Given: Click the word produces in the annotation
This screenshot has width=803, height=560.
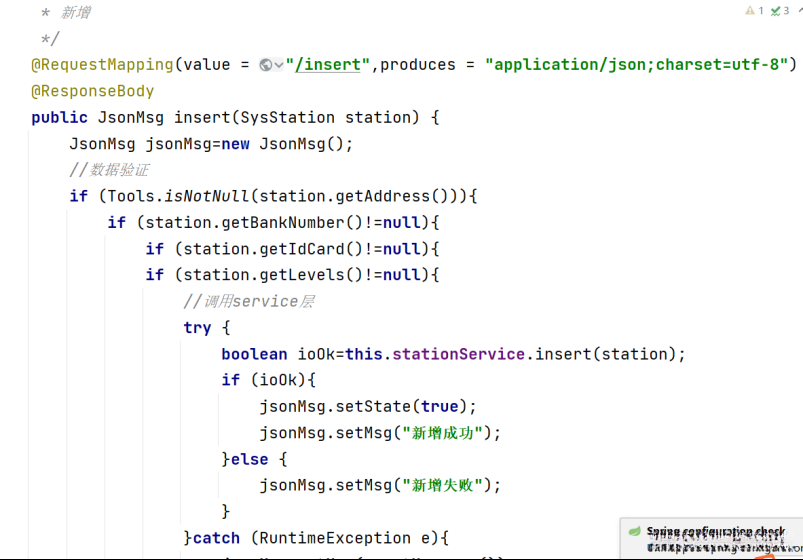Looking at the screenshot, I should 417,65.
